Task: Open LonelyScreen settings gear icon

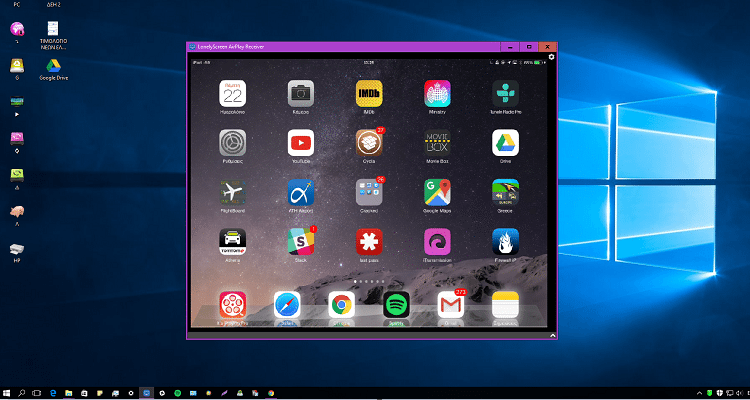Action: coord(551,57)
